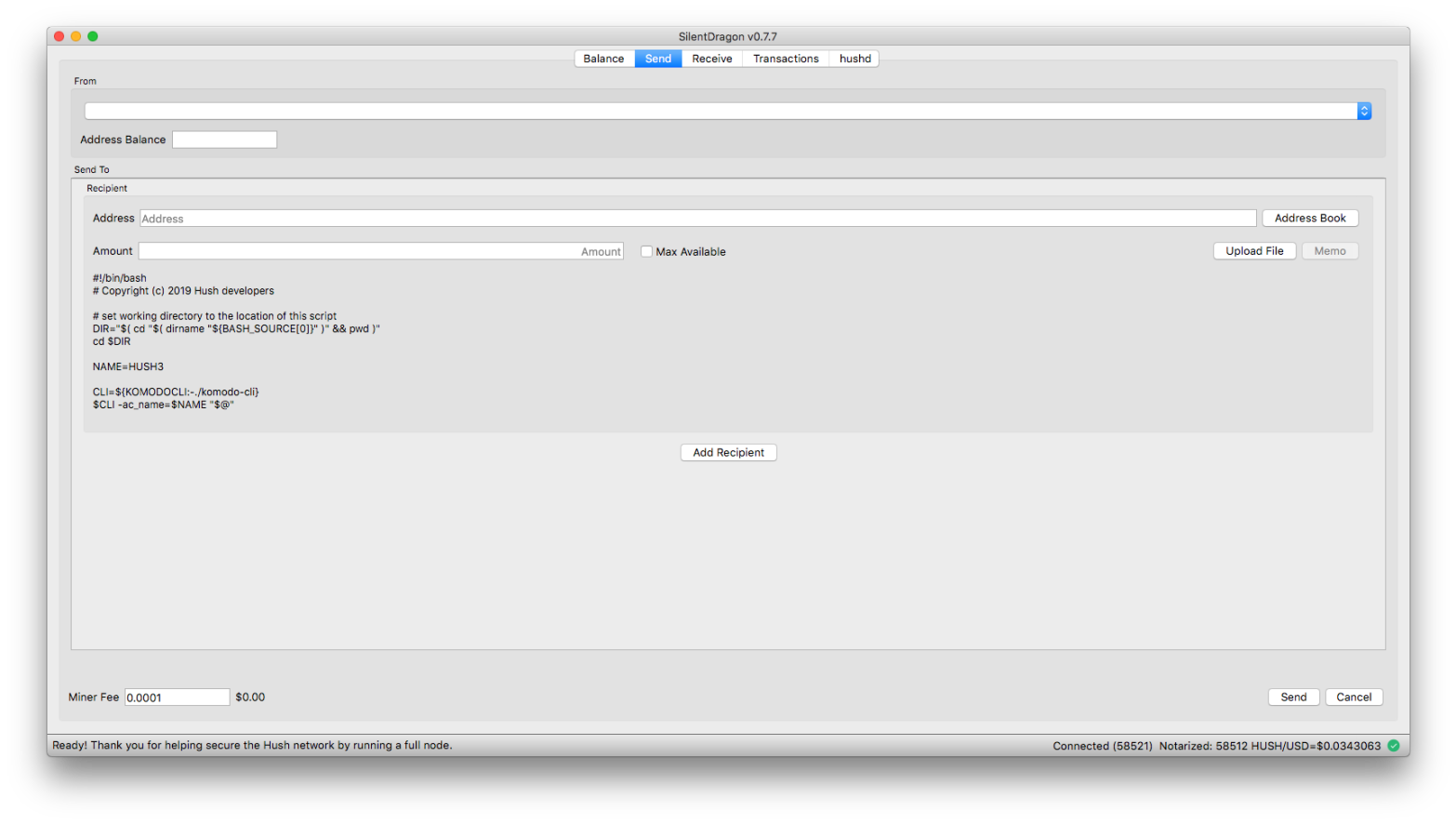
Task: Click the Memo button
Action: point(1330,251)
